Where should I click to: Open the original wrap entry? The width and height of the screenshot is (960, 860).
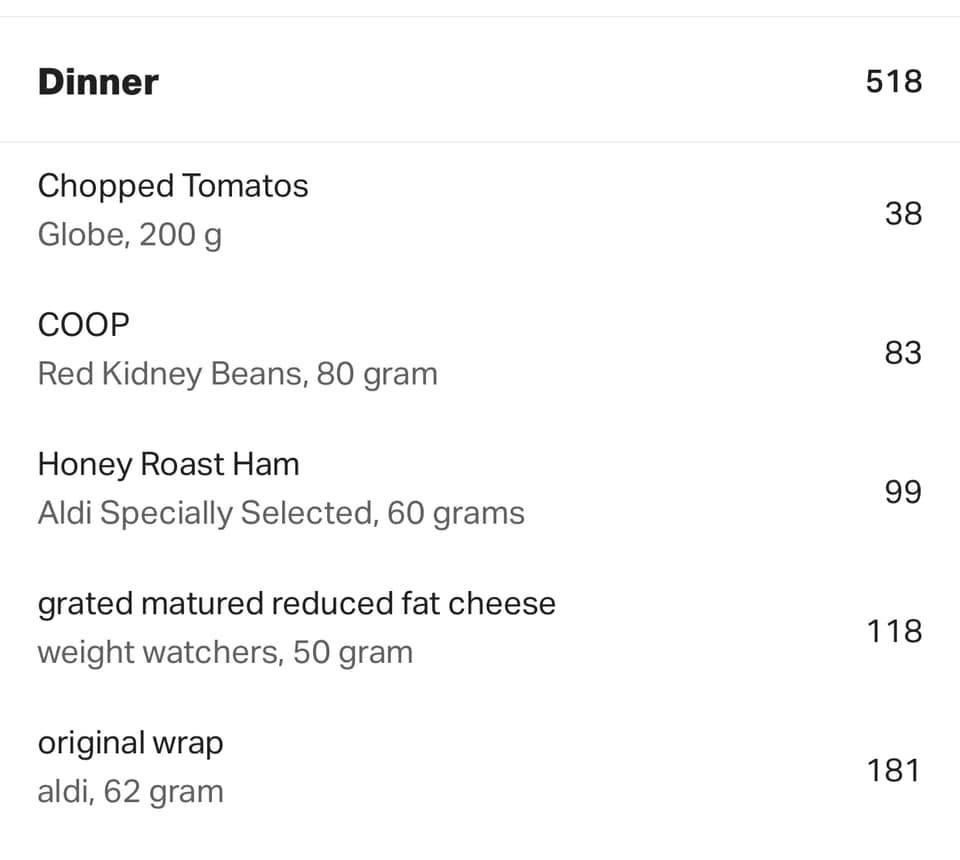coord(130,743)
